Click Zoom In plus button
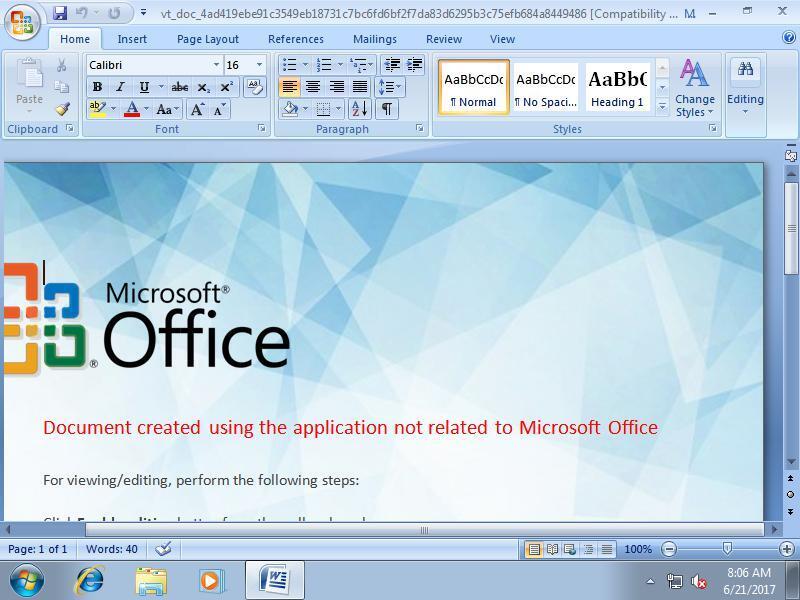Image resolution: width=800 pixels, height=600 pixels. point(786,549)
